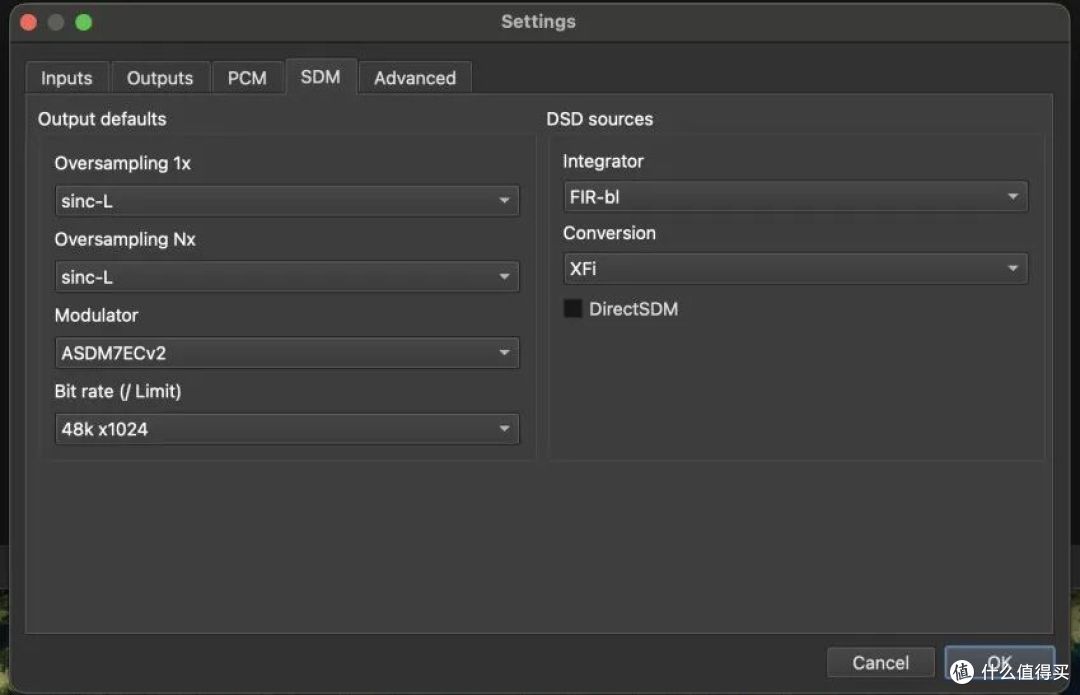Click the Oversampling Nx dropdown arrow
This screenshot has height=695, width=1080.
point(504,277)
